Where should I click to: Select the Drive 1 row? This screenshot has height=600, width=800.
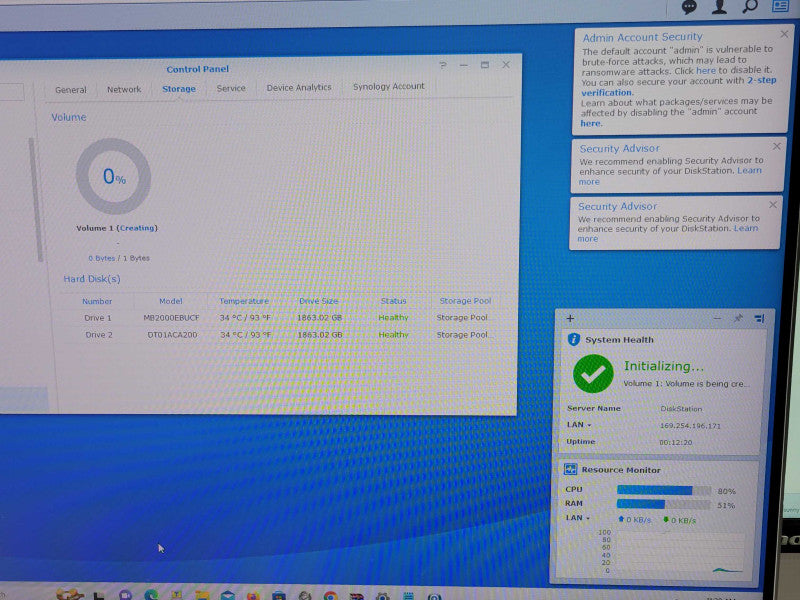click(x=281, y=317)
